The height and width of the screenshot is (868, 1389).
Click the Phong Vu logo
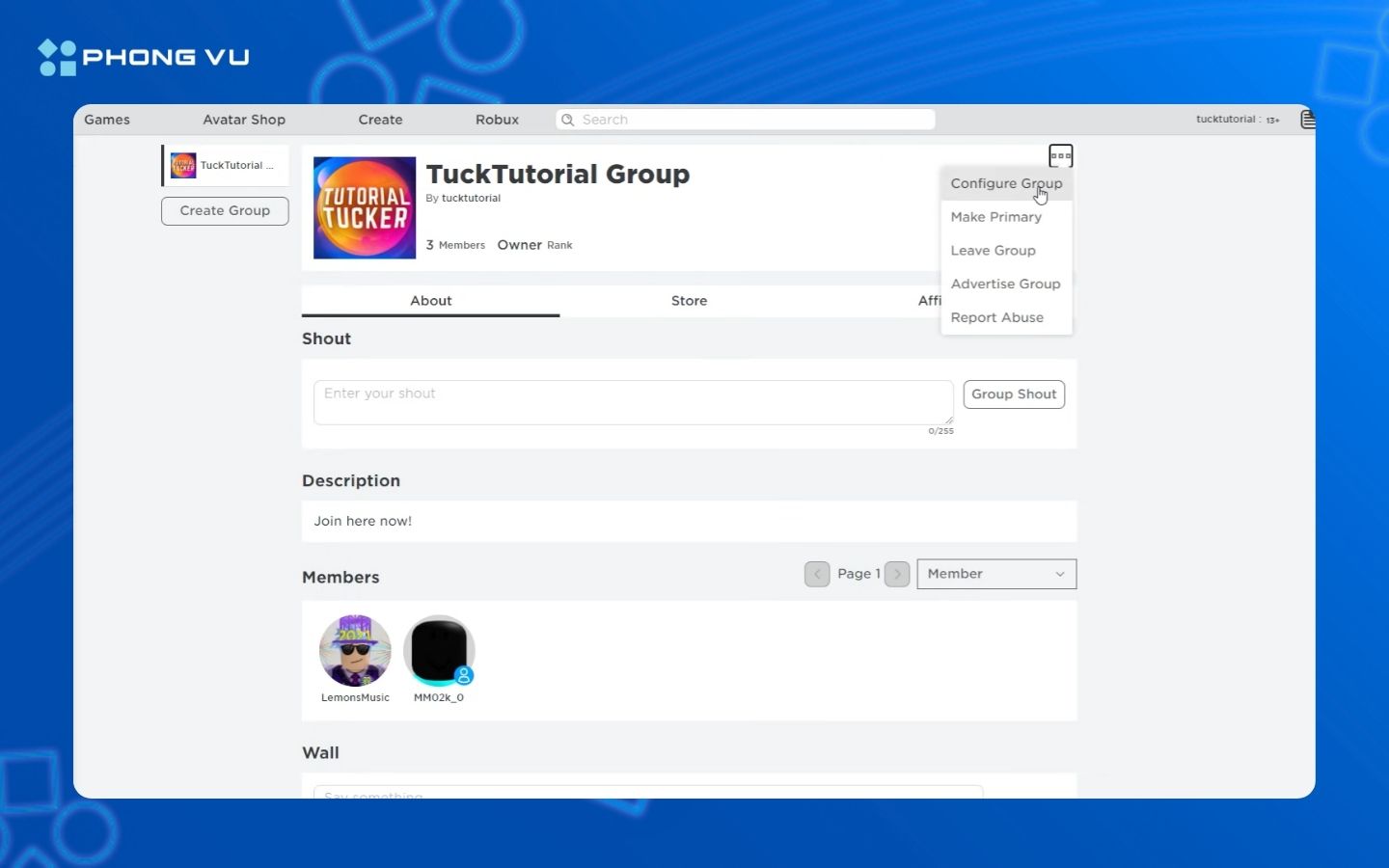(144, 57)
